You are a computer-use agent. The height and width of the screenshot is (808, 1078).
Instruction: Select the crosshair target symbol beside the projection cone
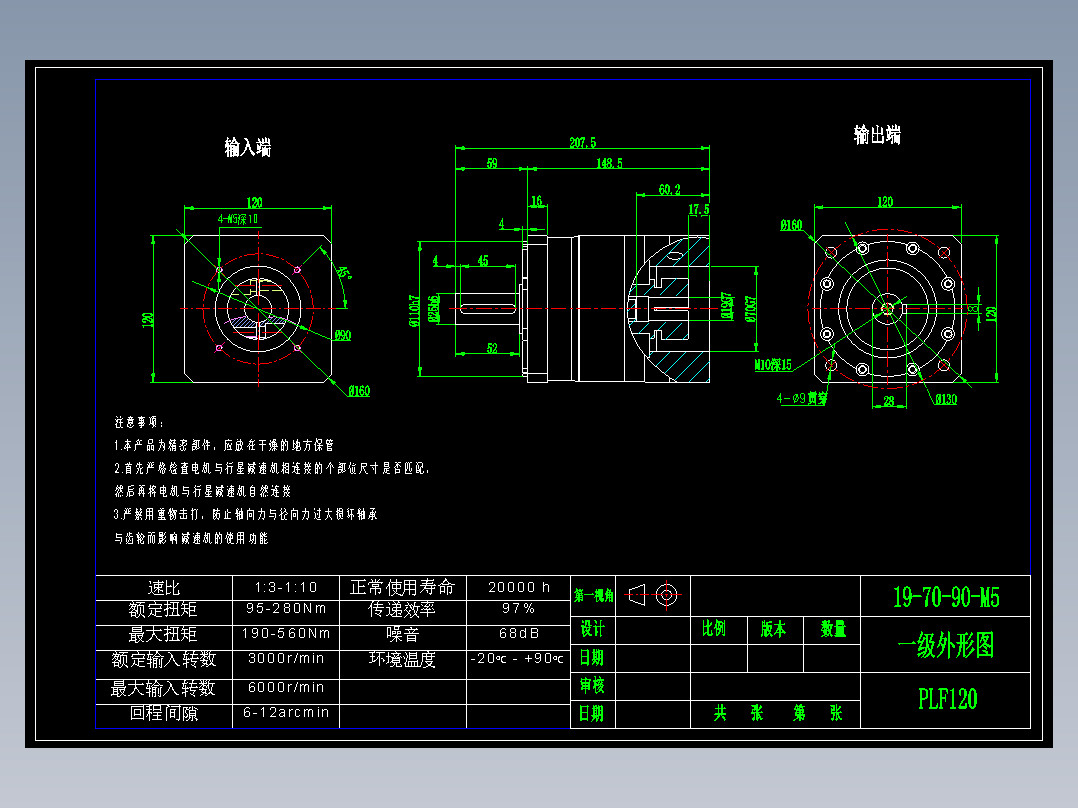coord(665,594)
